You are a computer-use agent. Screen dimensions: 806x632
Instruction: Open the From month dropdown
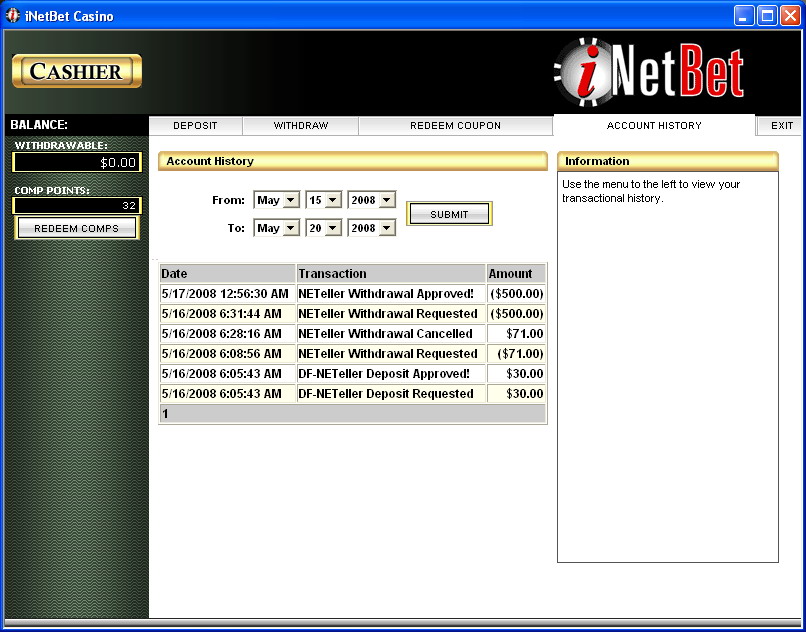pyautogui.click(x=277, y=200)
